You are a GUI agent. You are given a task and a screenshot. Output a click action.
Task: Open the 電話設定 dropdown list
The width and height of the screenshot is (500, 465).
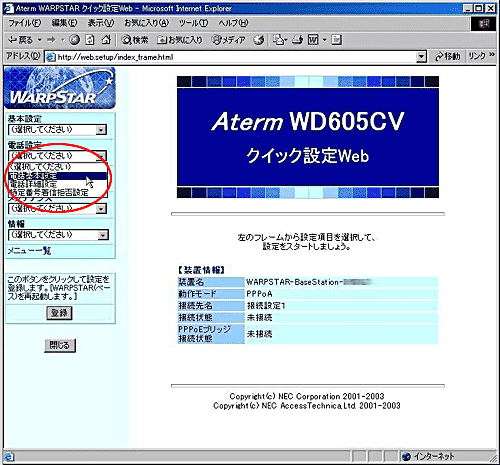pyautogui.click(x=57, y=156)
